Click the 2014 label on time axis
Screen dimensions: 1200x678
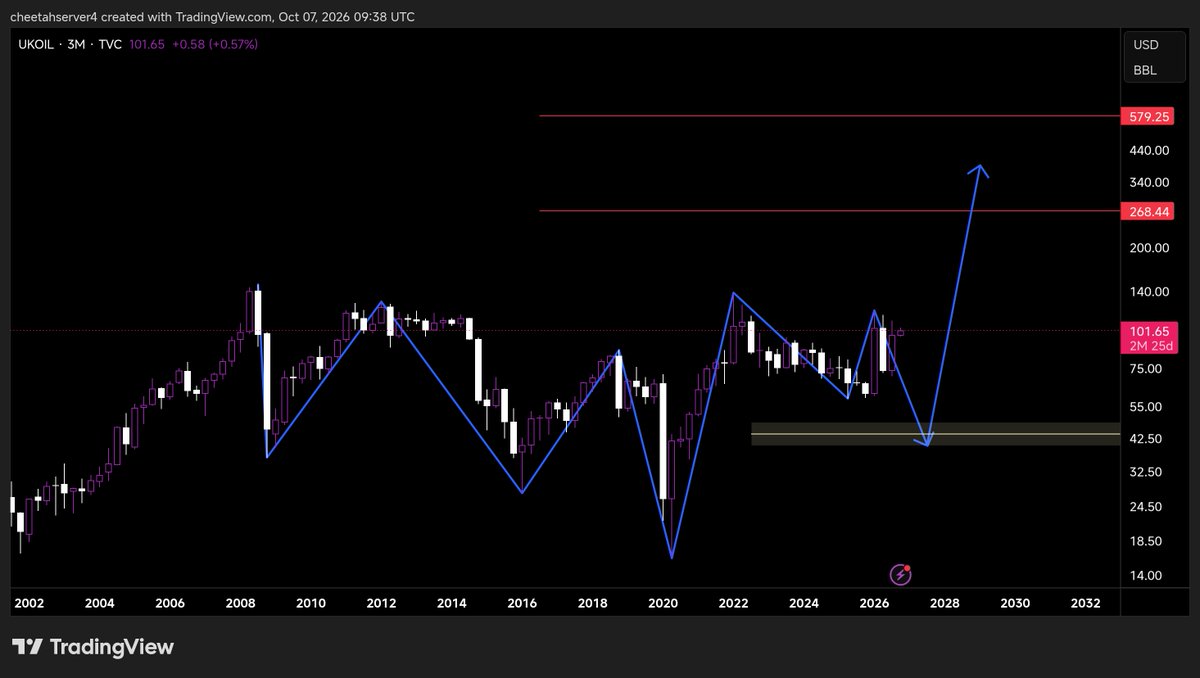(452, 604)
